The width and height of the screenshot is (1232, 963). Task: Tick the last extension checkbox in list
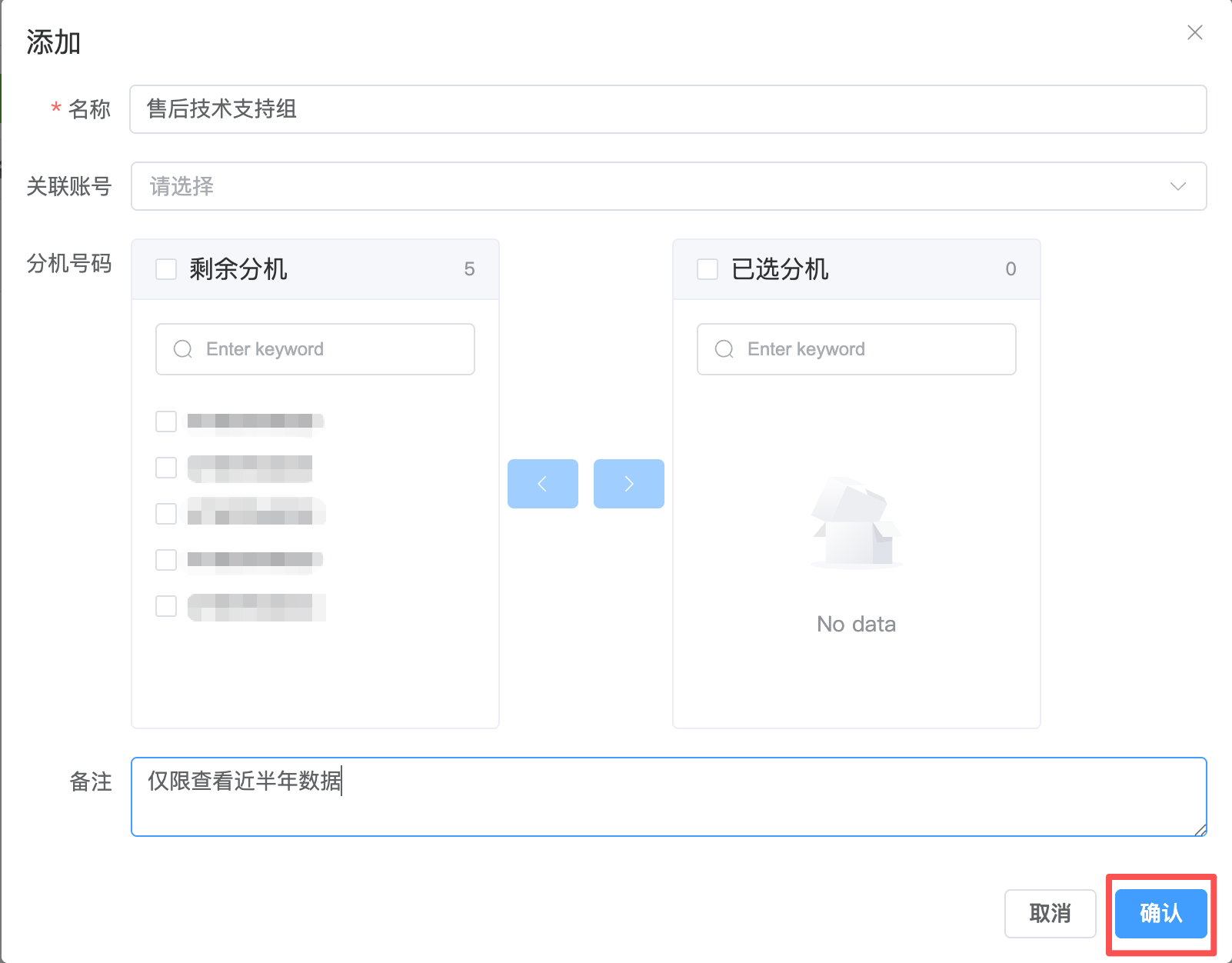[x=166, y=606]
